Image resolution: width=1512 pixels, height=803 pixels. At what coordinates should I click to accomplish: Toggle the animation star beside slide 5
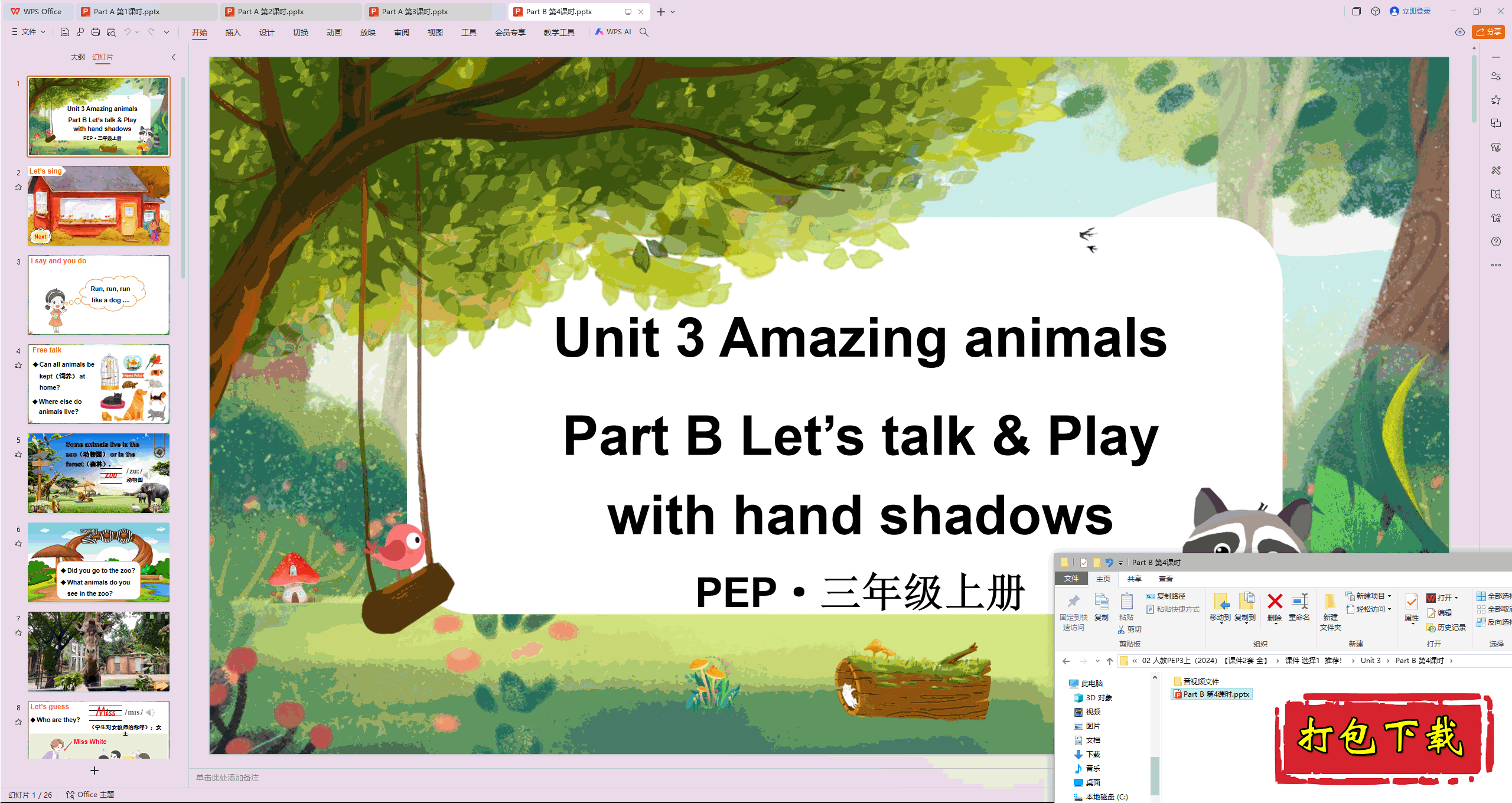[18, 455]
